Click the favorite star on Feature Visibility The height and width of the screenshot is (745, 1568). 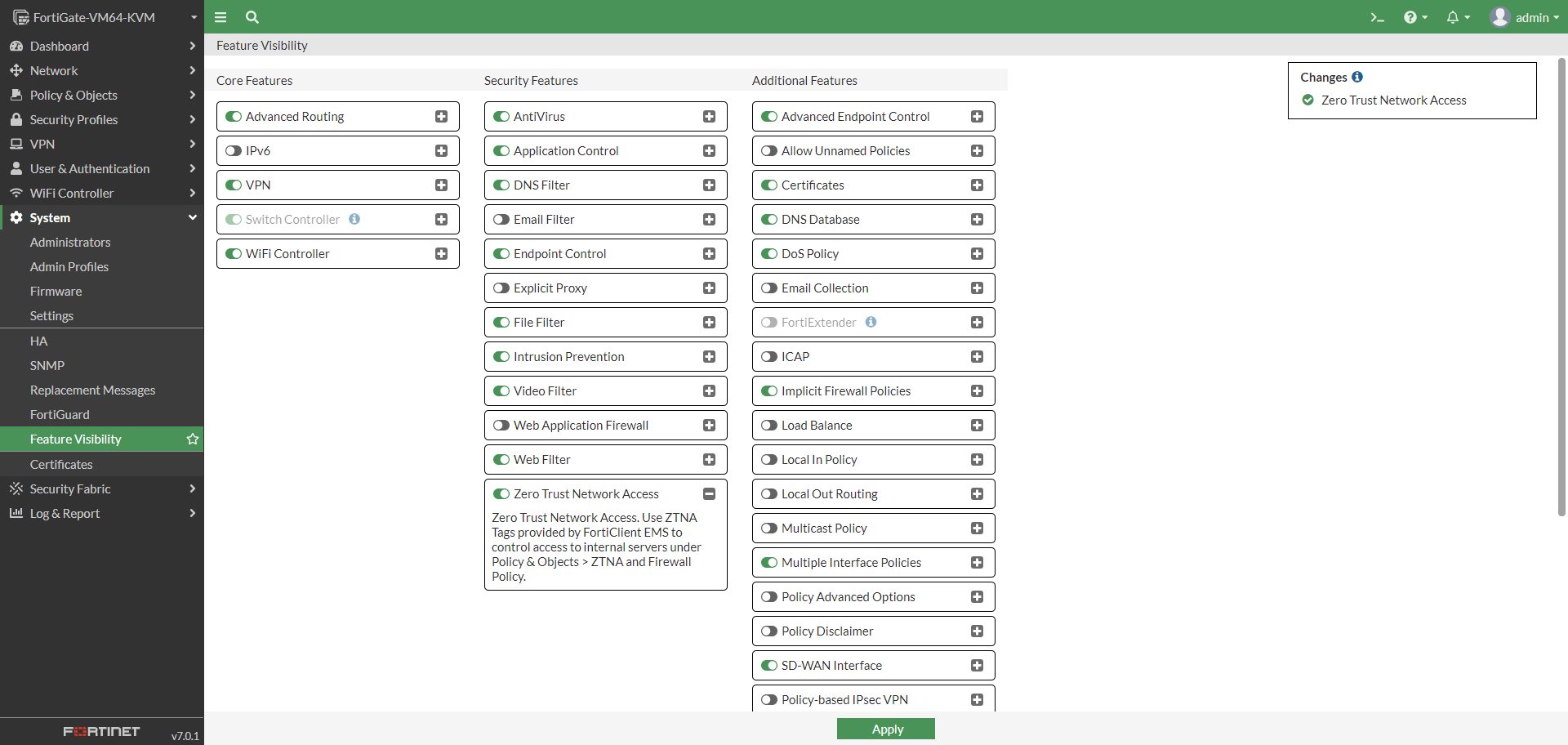point(193,439)
